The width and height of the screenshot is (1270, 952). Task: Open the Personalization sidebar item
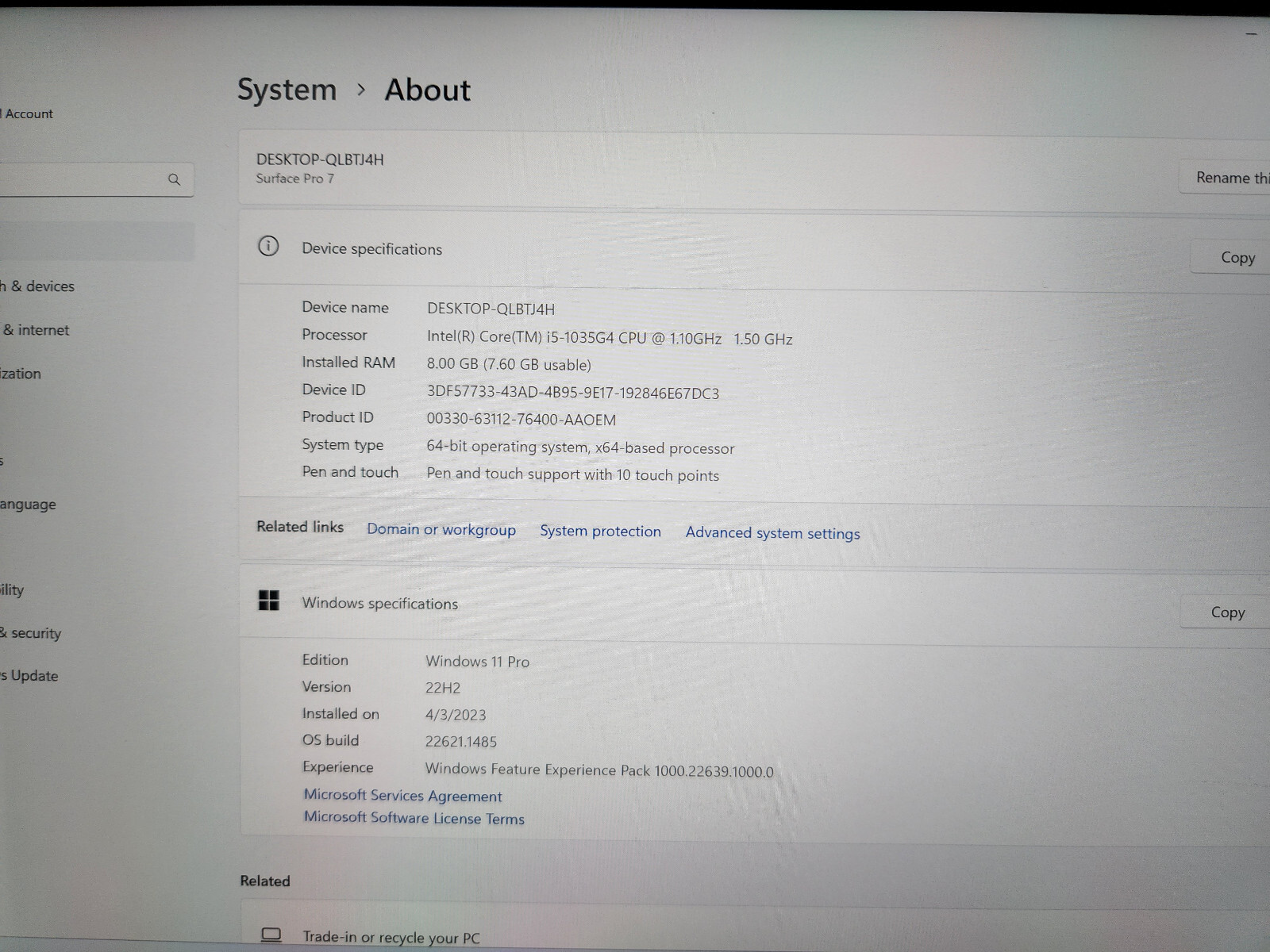point(21,374)
